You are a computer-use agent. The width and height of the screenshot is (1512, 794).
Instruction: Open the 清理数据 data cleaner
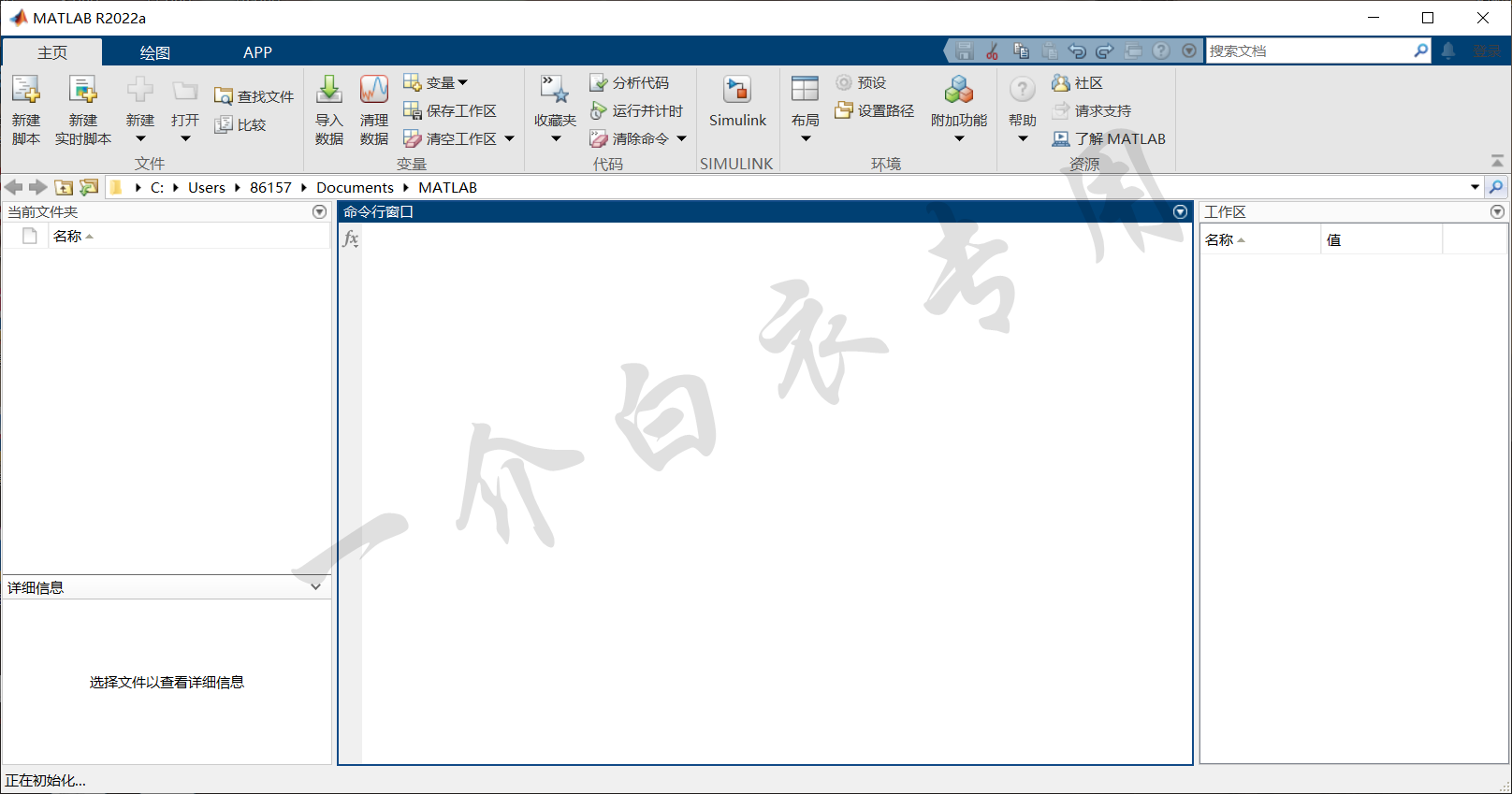tap(374, 109)
